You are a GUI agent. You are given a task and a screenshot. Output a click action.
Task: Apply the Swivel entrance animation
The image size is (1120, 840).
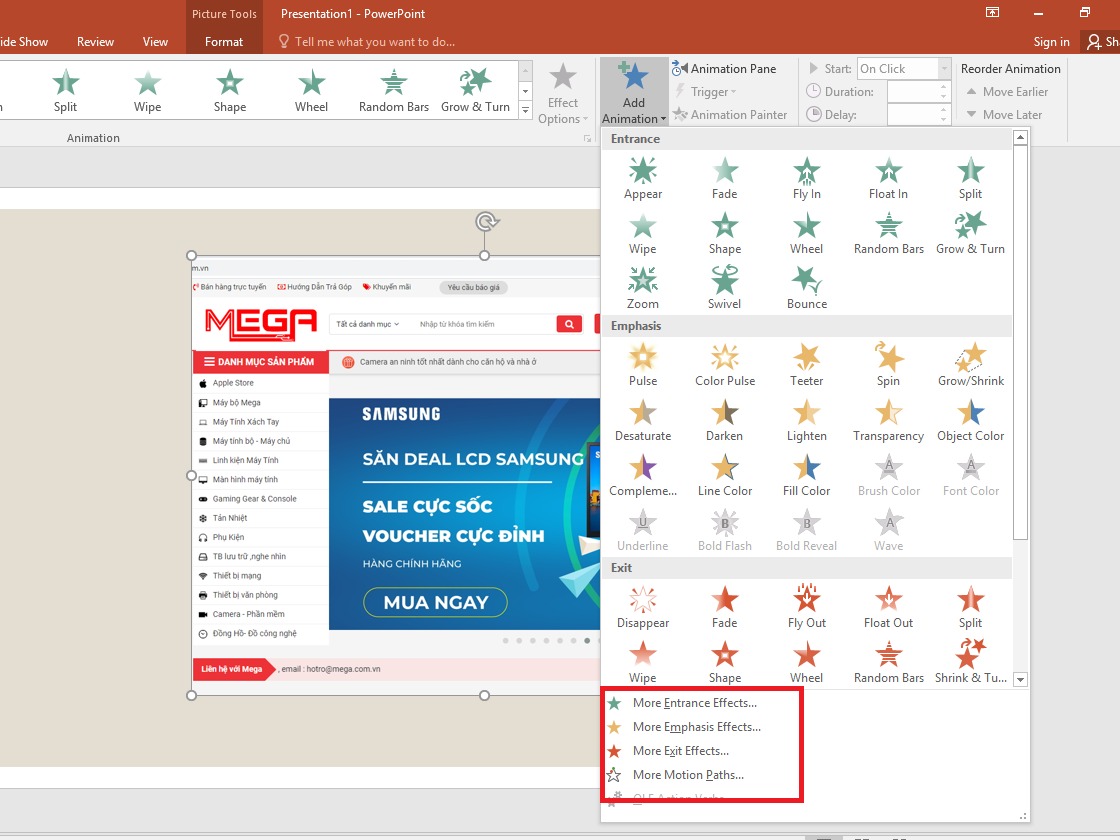coord(724,289)
